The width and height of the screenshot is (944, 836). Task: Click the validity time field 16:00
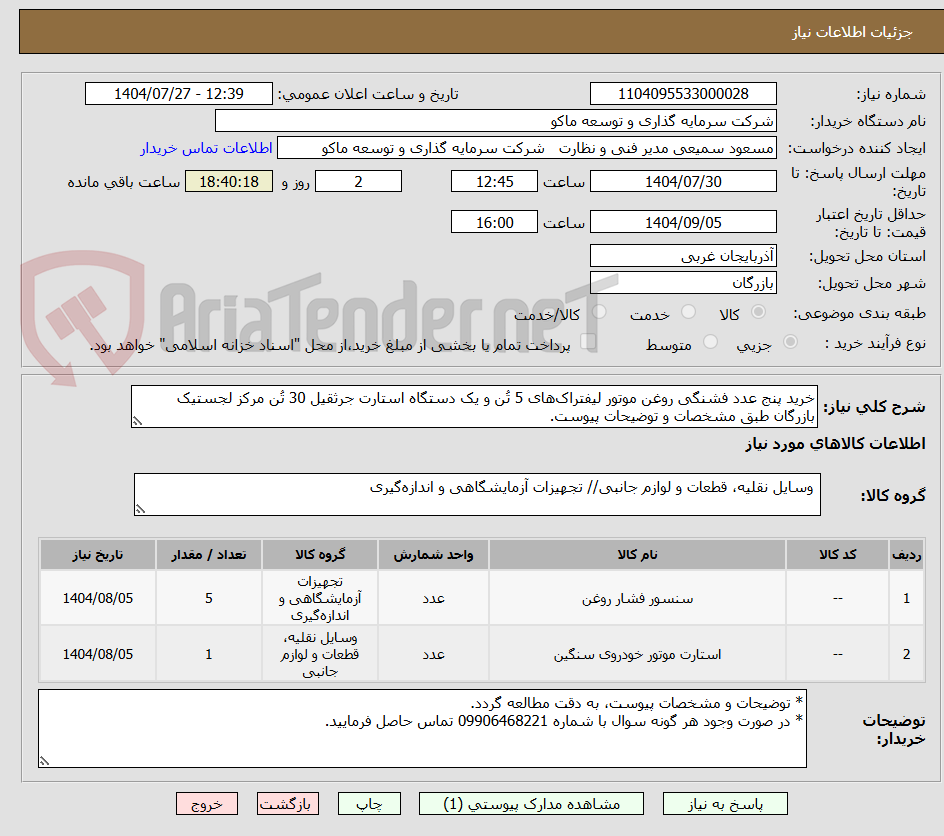click(x=494, y=222)
